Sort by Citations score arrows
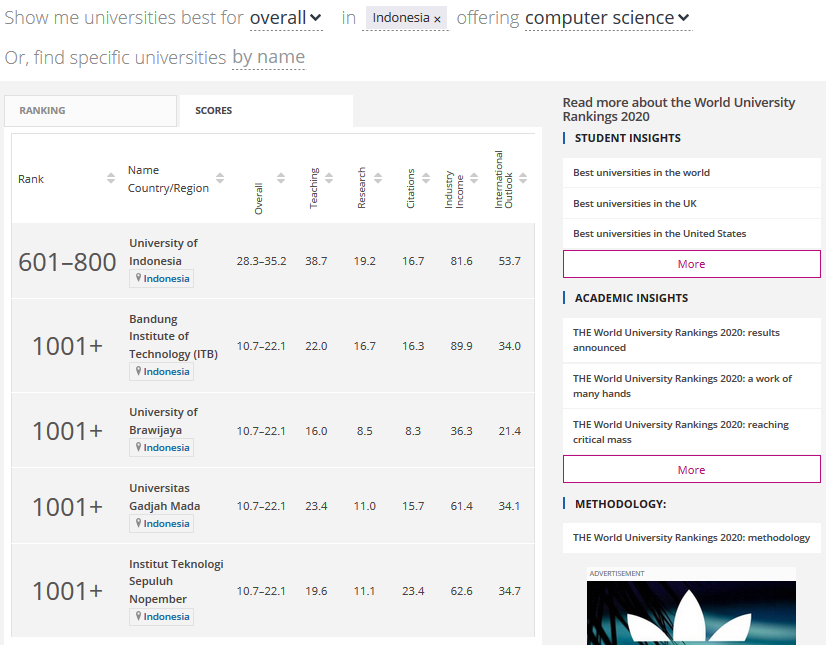Image resolution: width=826 pixels, height=645 pixels. tap(426, 179)
